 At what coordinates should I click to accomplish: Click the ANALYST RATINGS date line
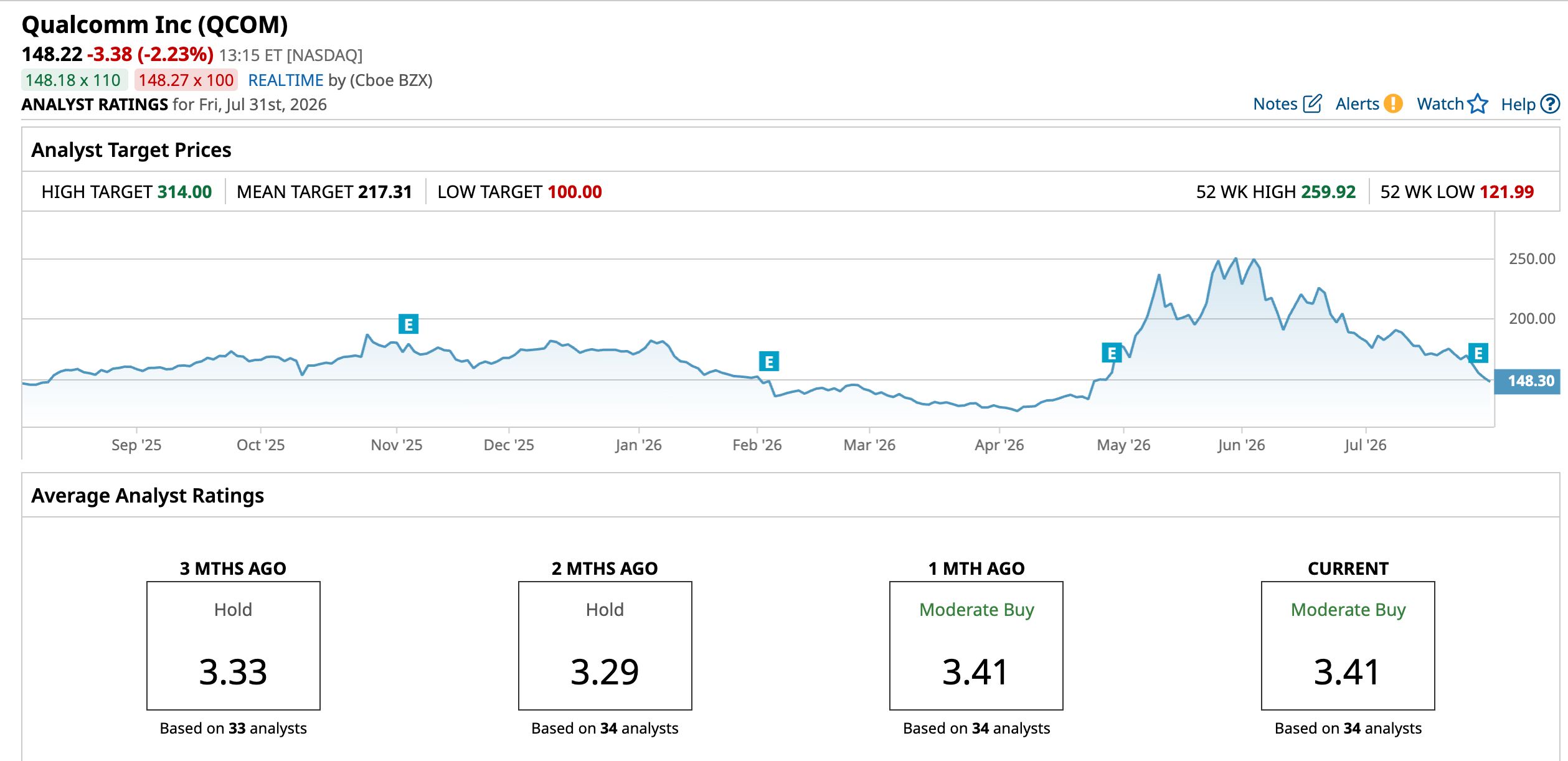coord(174,105)
